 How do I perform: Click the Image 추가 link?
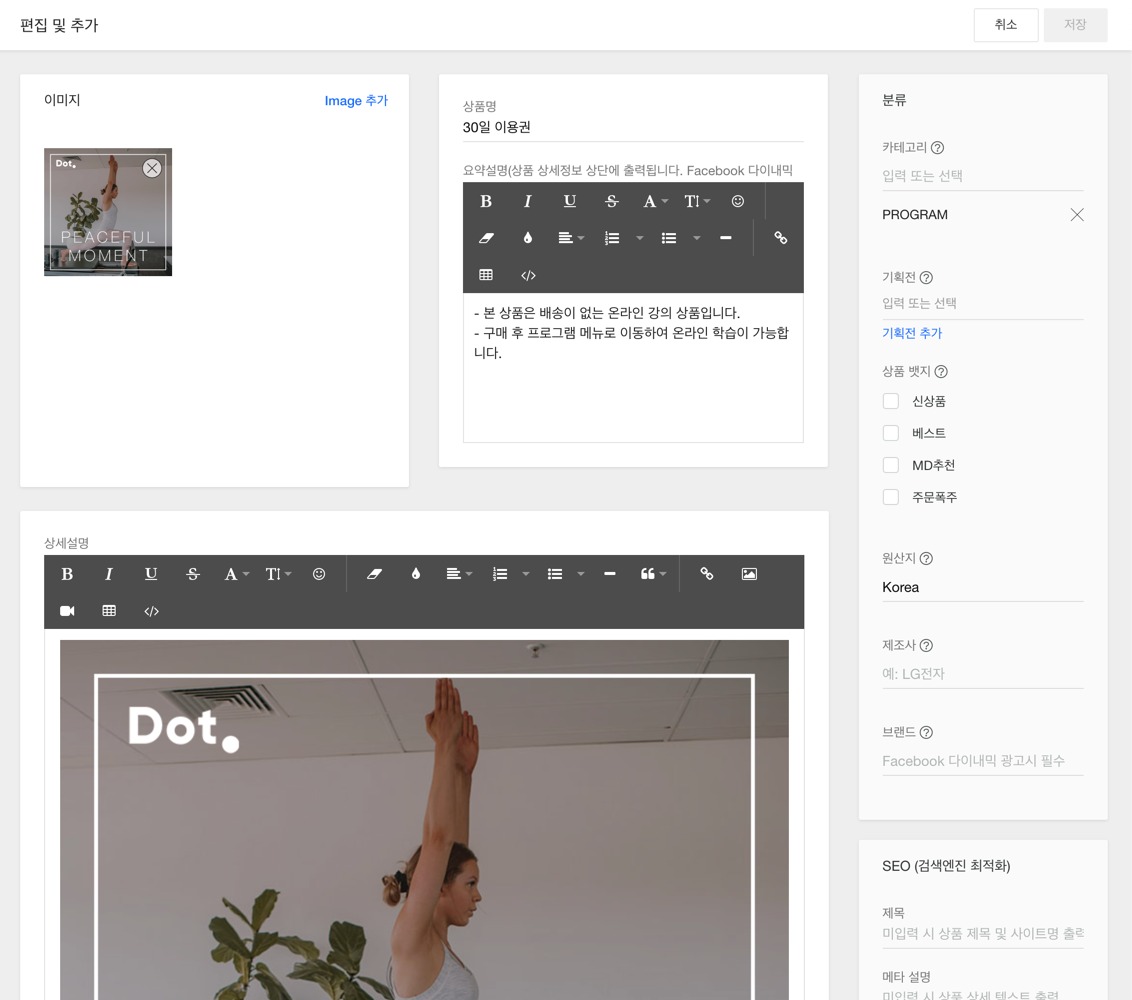pos(356,100)
